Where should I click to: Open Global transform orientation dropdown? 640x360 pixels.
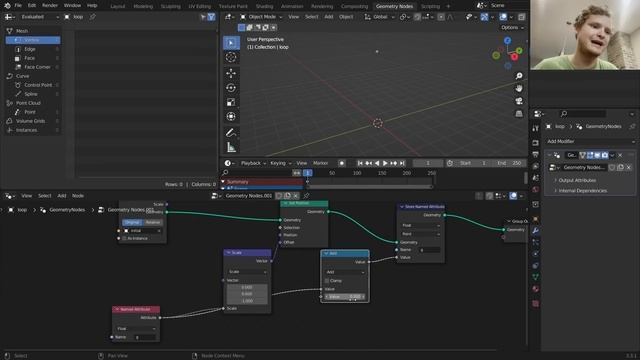(x=380, y=17)
